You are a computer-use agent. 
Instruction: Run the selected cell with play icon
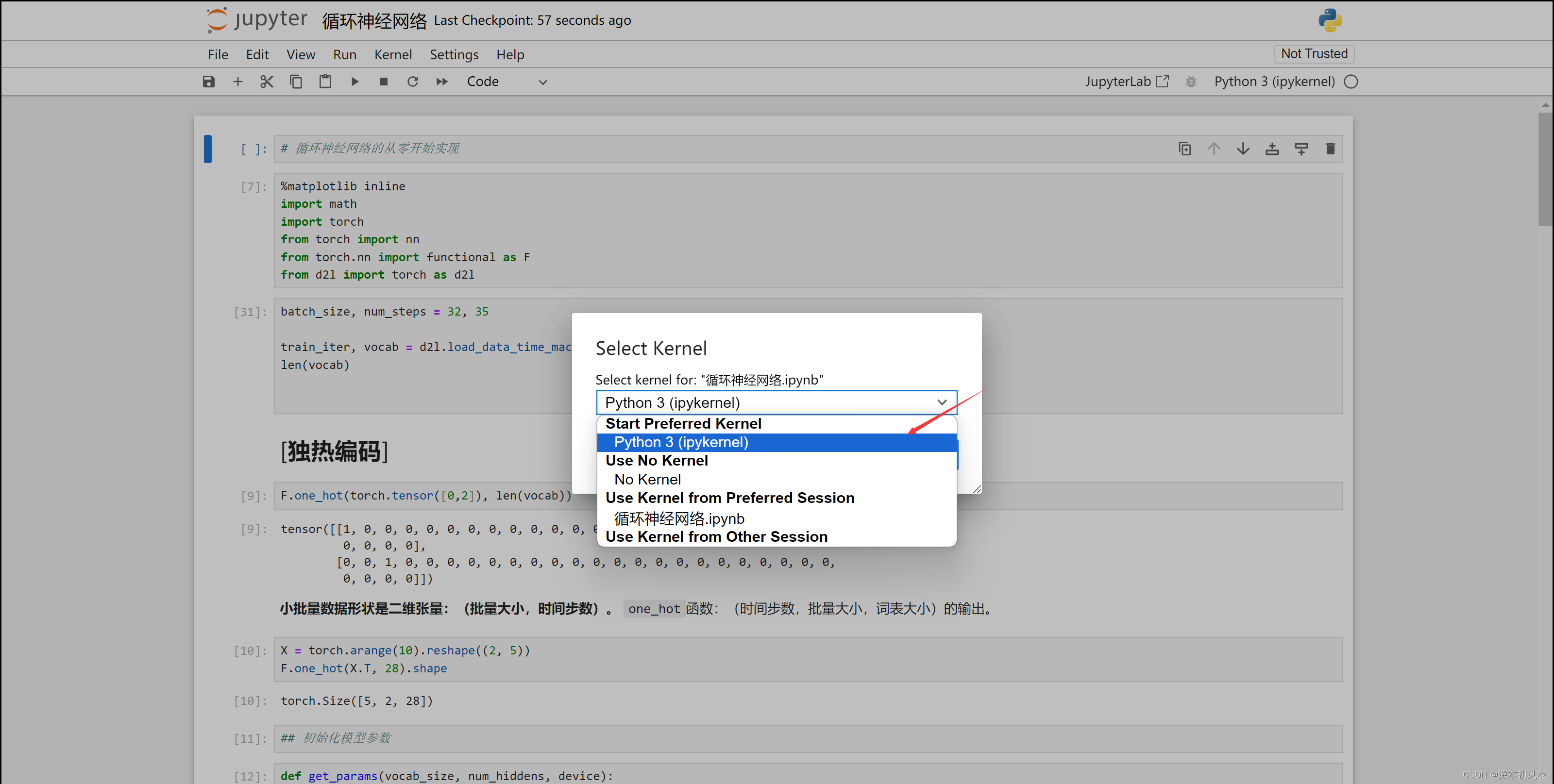pos(355,82)
